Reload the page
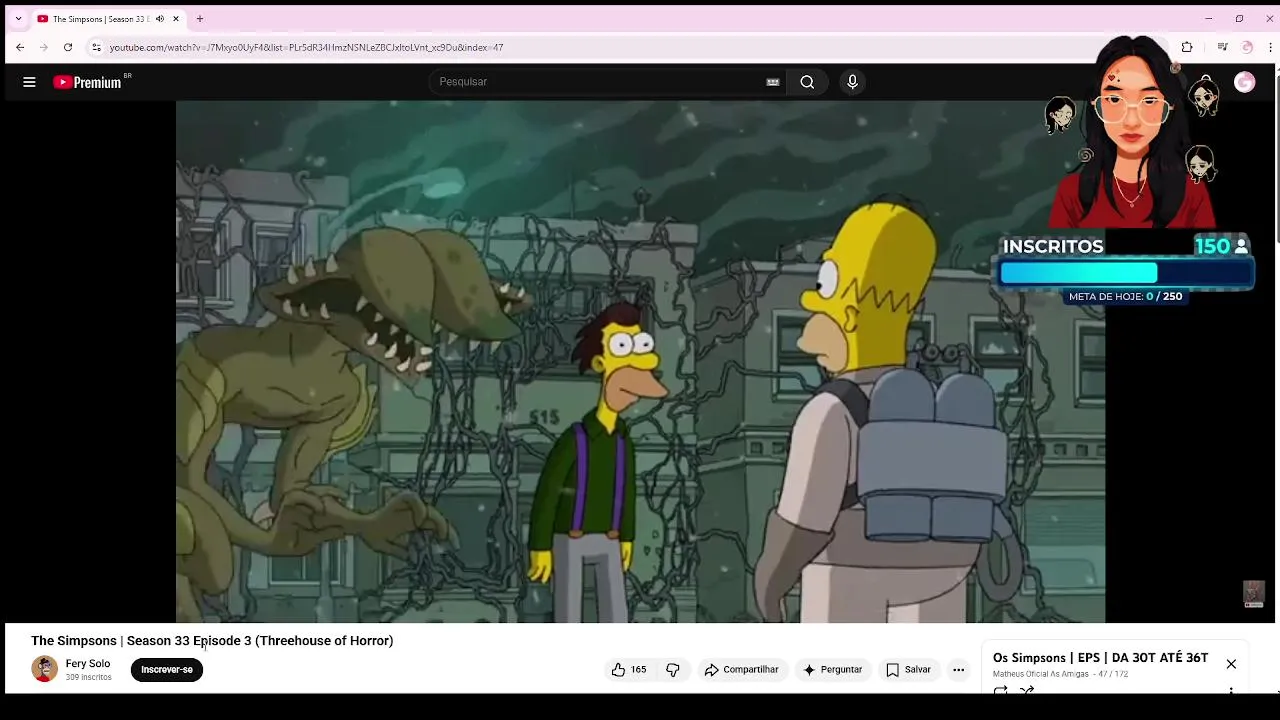 click(68, 47)
